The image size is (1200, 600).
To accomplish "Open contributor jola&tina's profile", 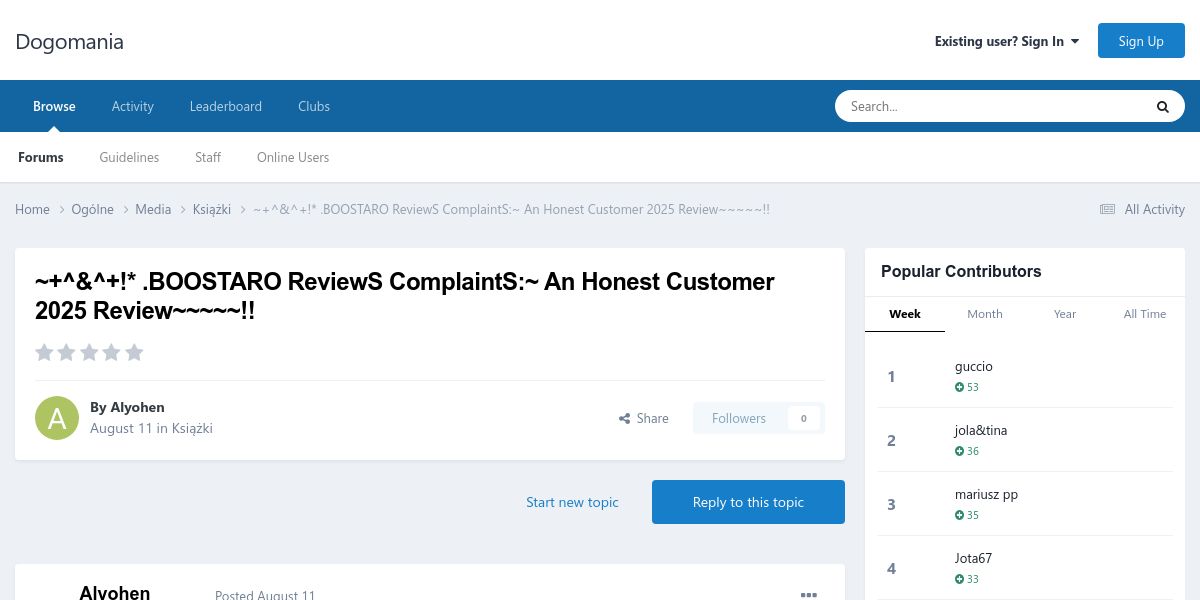I will [981, 430].
